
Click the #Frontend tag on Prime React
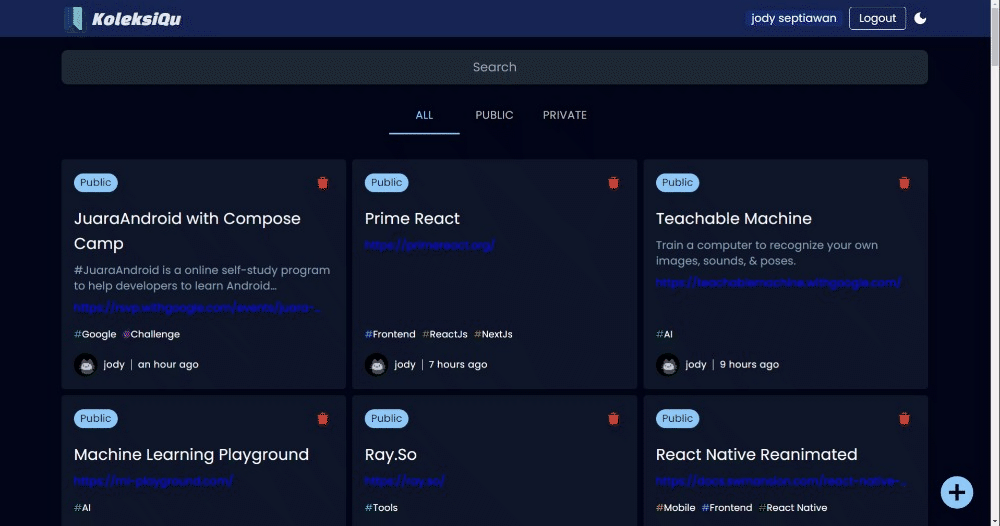coord(390,335)
